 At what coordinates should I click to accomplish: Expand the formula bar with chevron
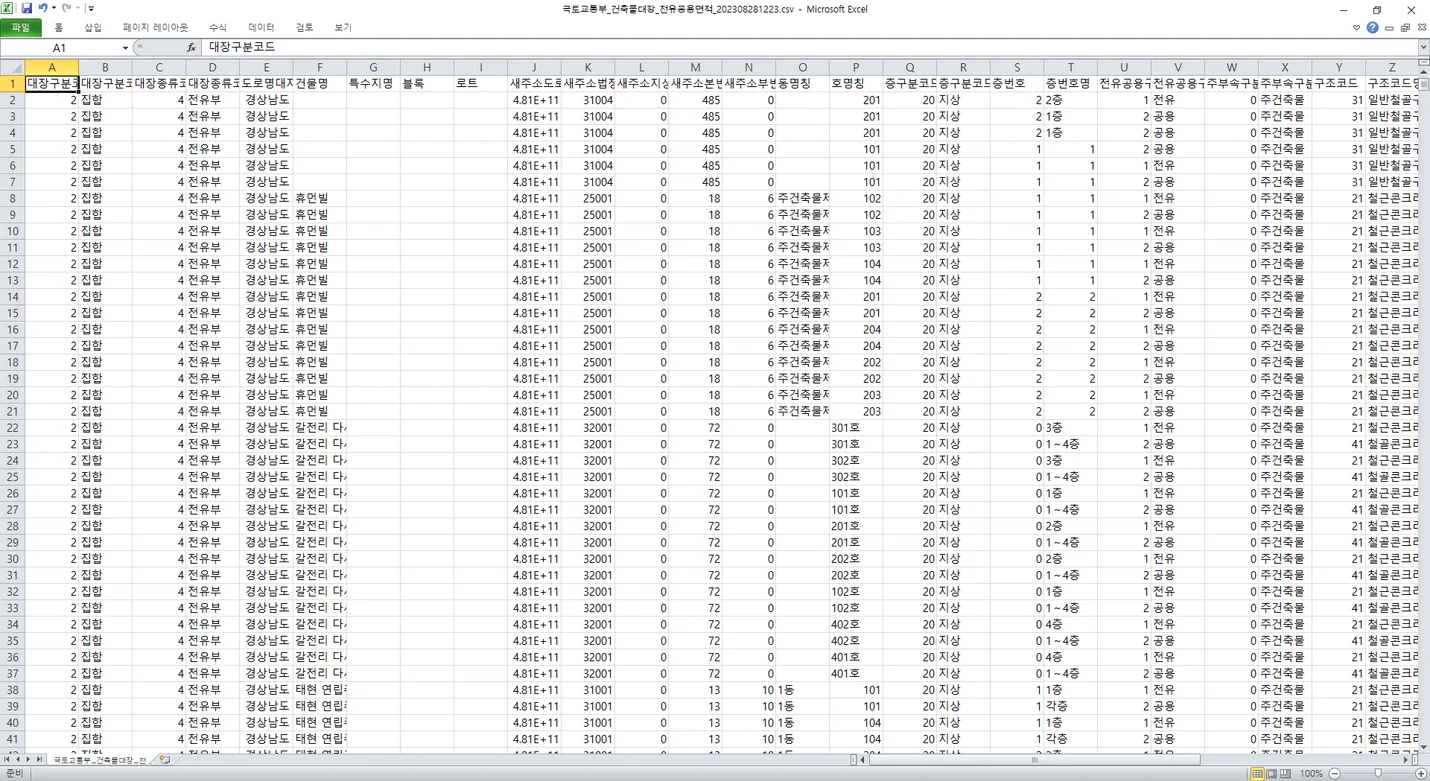click(x=1422, y=47)
